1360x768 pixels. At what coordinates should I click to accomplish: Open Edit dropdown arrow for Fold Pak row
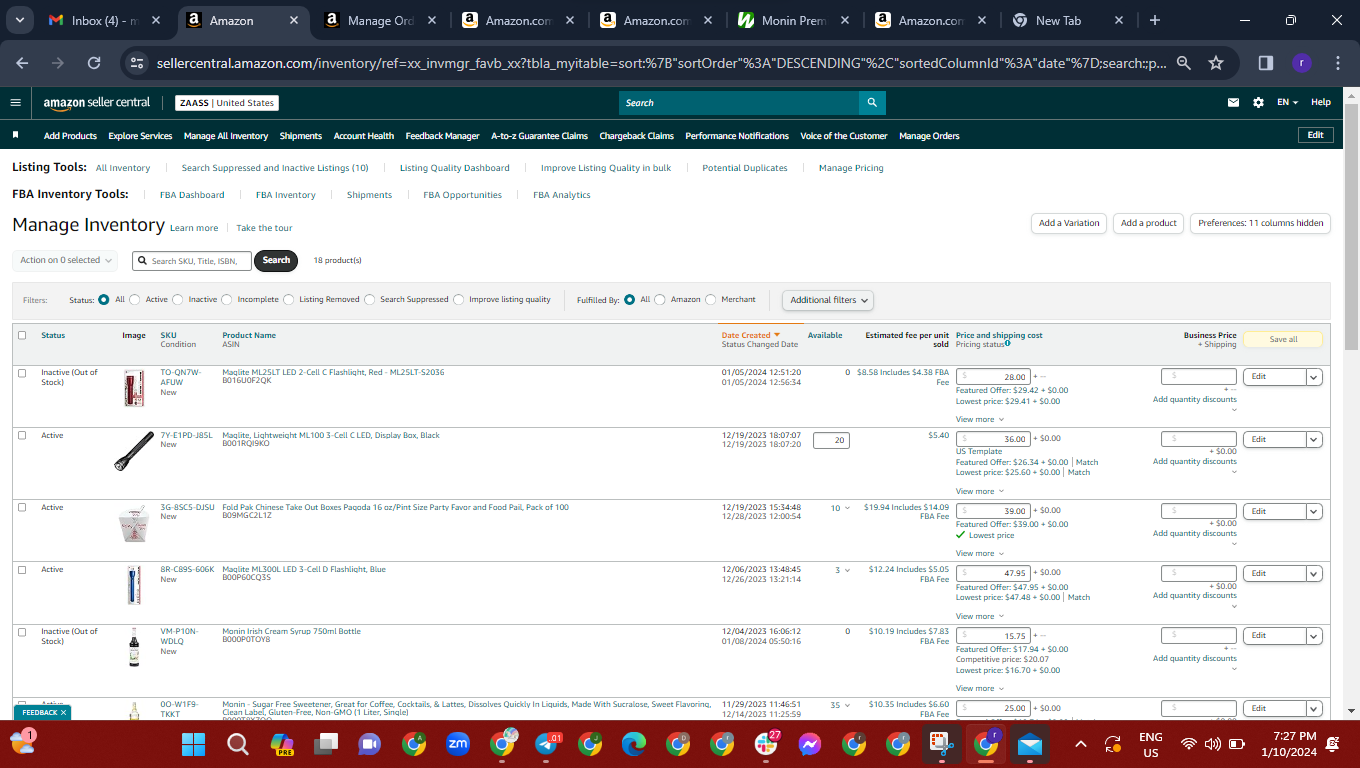(1314, 511)
